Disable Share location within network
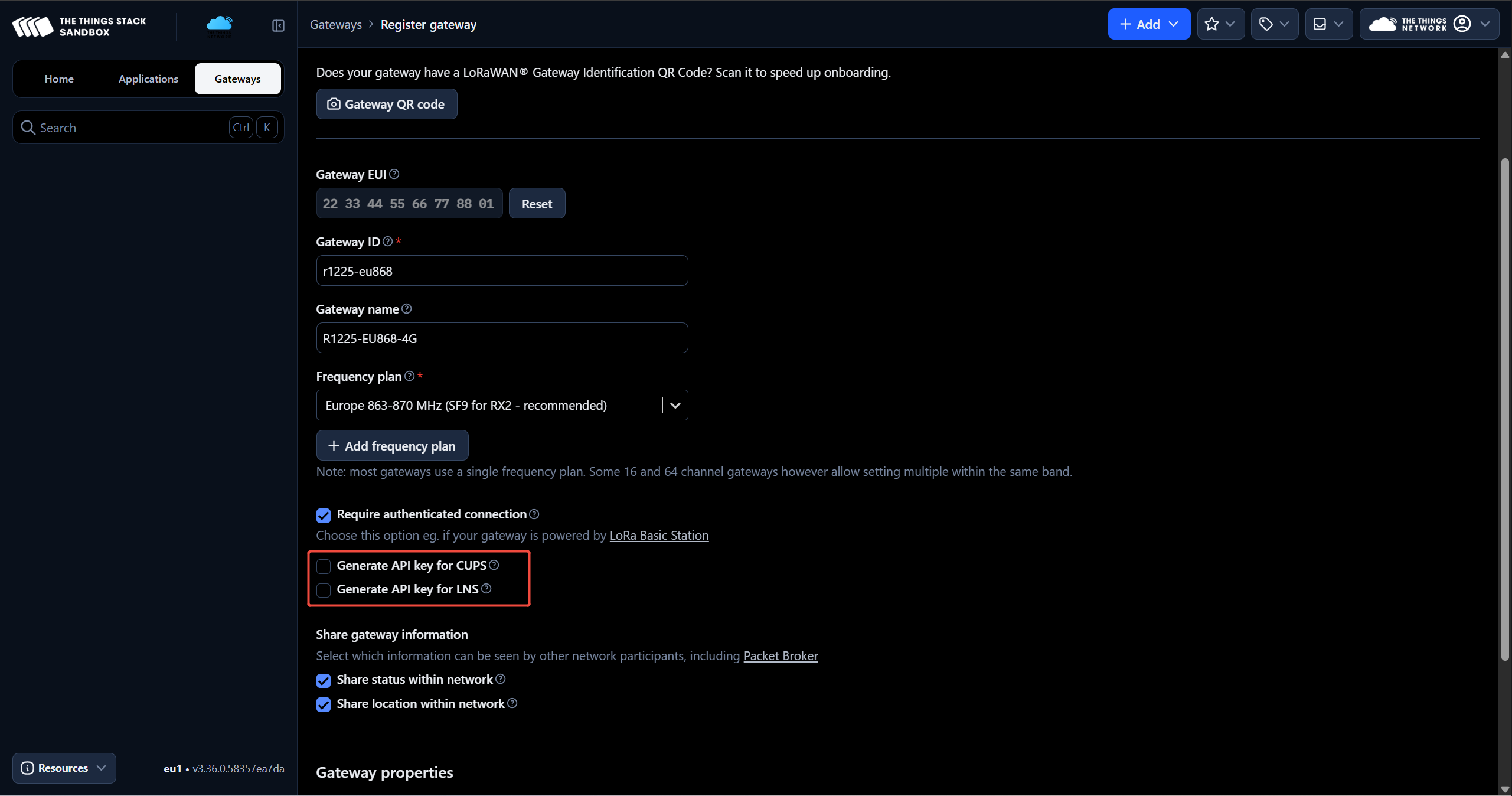The width and height of the screenshot is (1512, 796). (324, 704)
